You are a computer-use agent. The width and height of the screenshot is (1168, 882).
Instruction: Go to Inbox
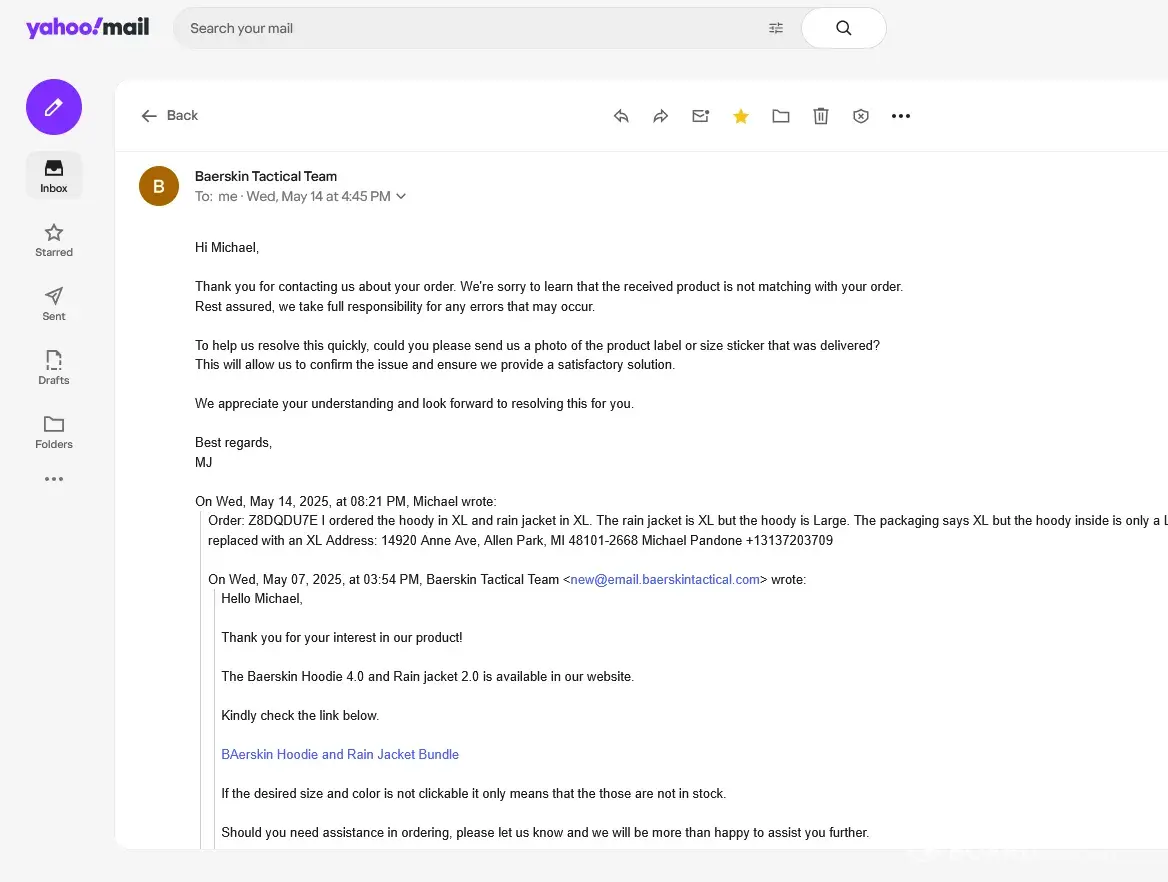tap(54, 176)
